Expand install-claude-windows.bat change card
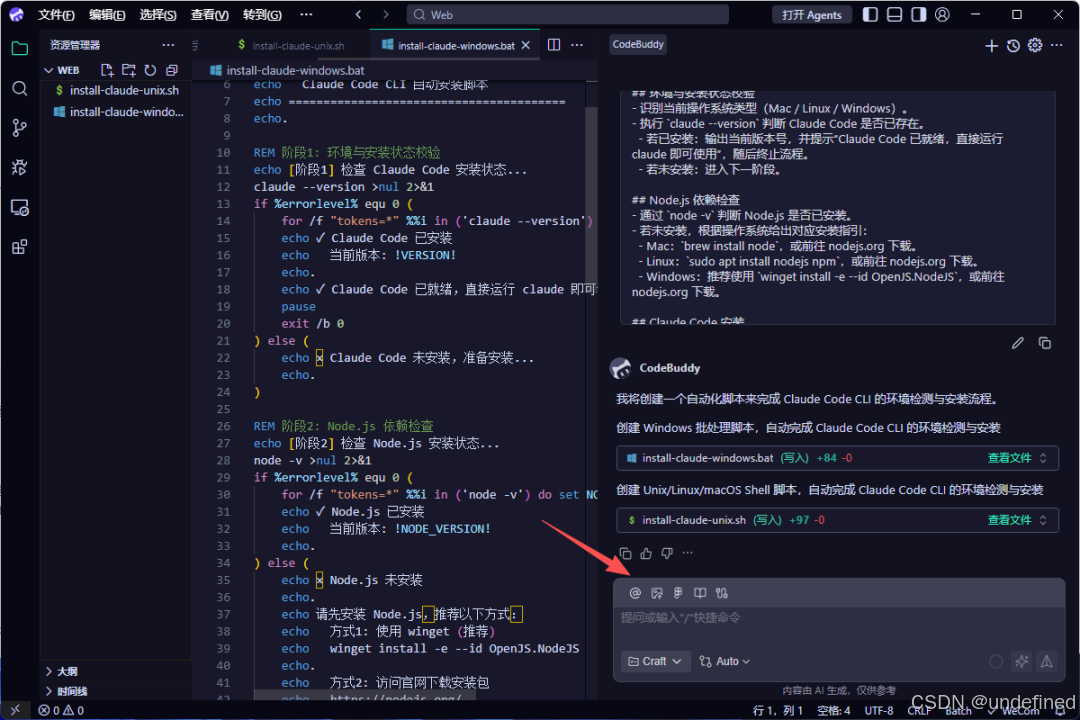 pos(1043,458)
